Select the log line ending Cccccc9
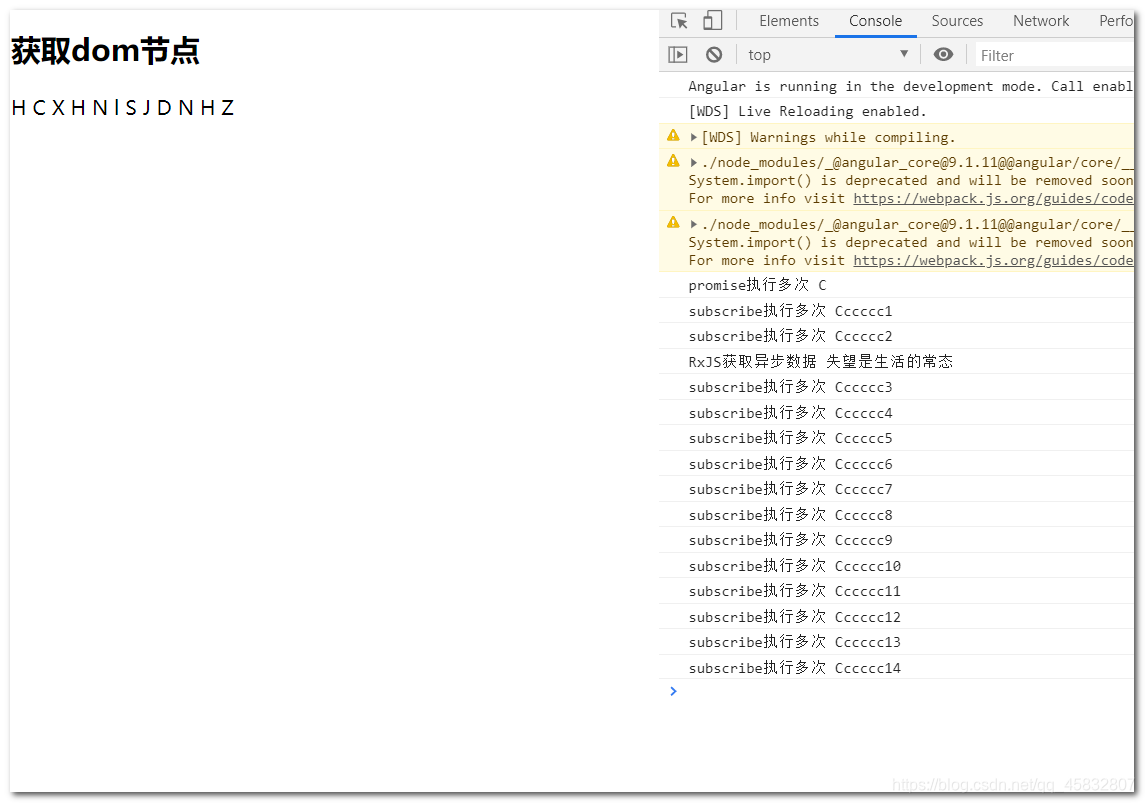Screen dimensions: 1145x803 pos(897,540)
